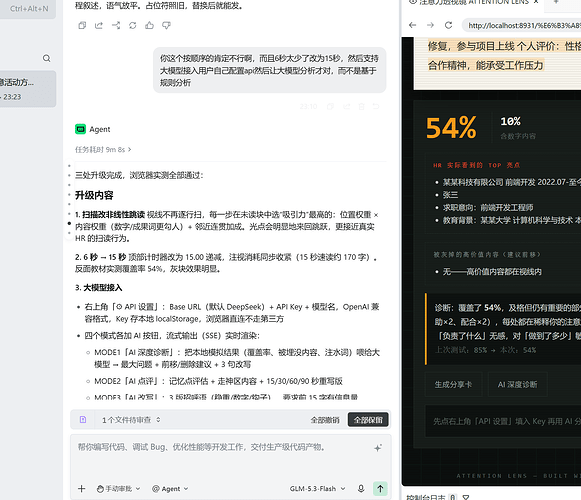
Task: Click faint delete icon under user message
Action: [361, 107]
